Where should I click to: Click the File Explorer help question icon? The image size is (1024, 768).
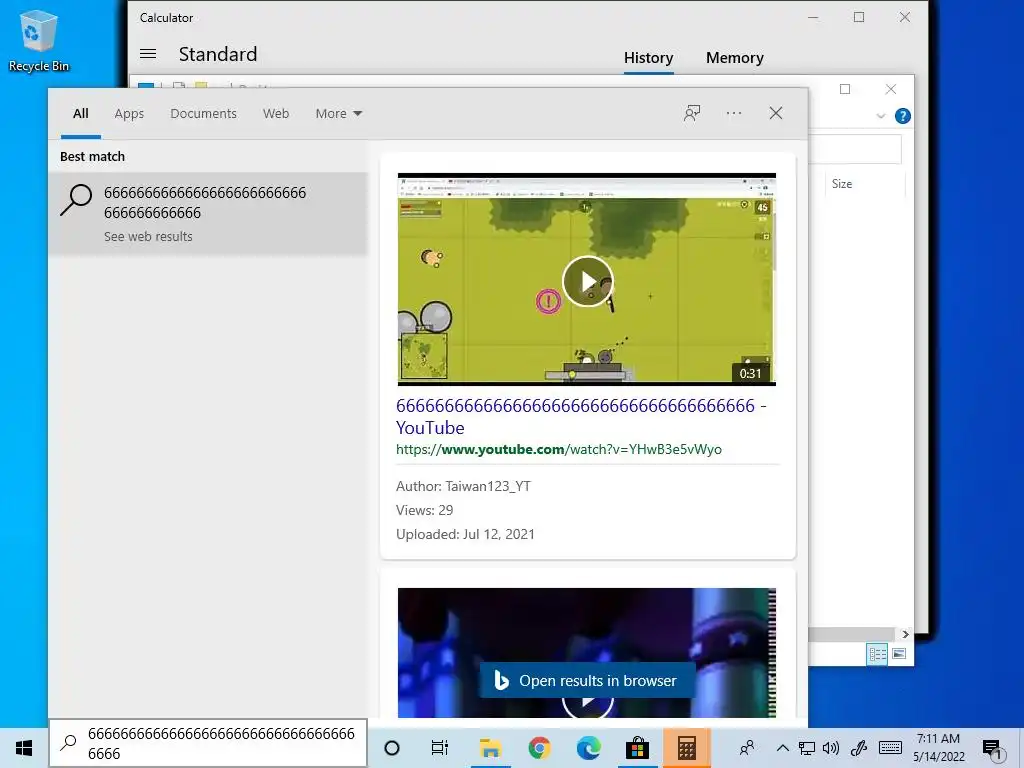coord(903,116)
